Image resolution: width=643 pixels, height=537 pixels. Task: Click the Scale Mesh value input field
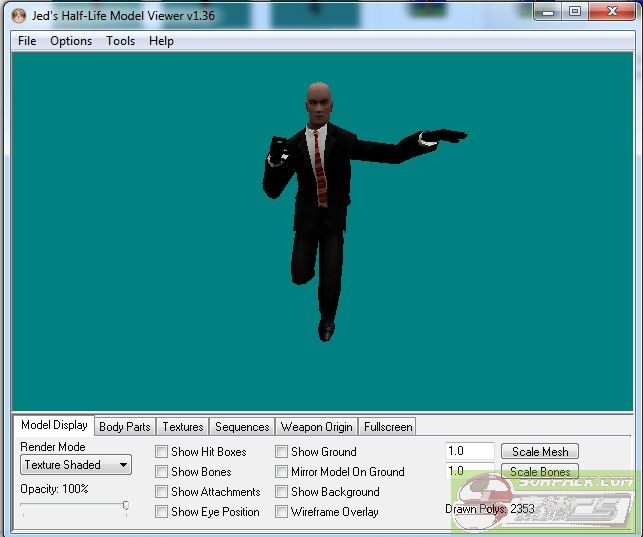click(x=469, y=452)
